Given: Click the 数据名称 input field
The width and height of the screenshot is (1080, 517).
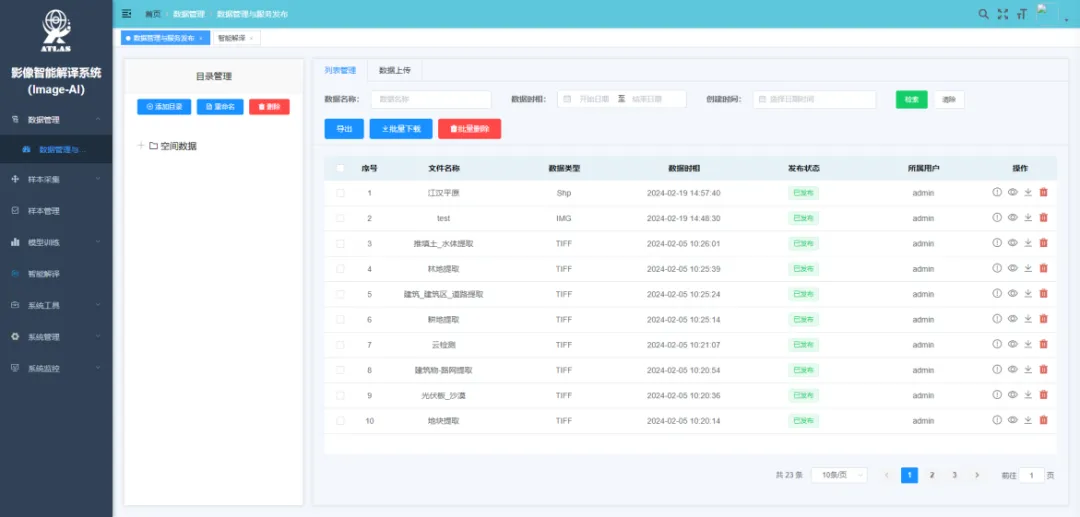Looking at the screenshot, I should pyautogui.click(x=431, y=100).
